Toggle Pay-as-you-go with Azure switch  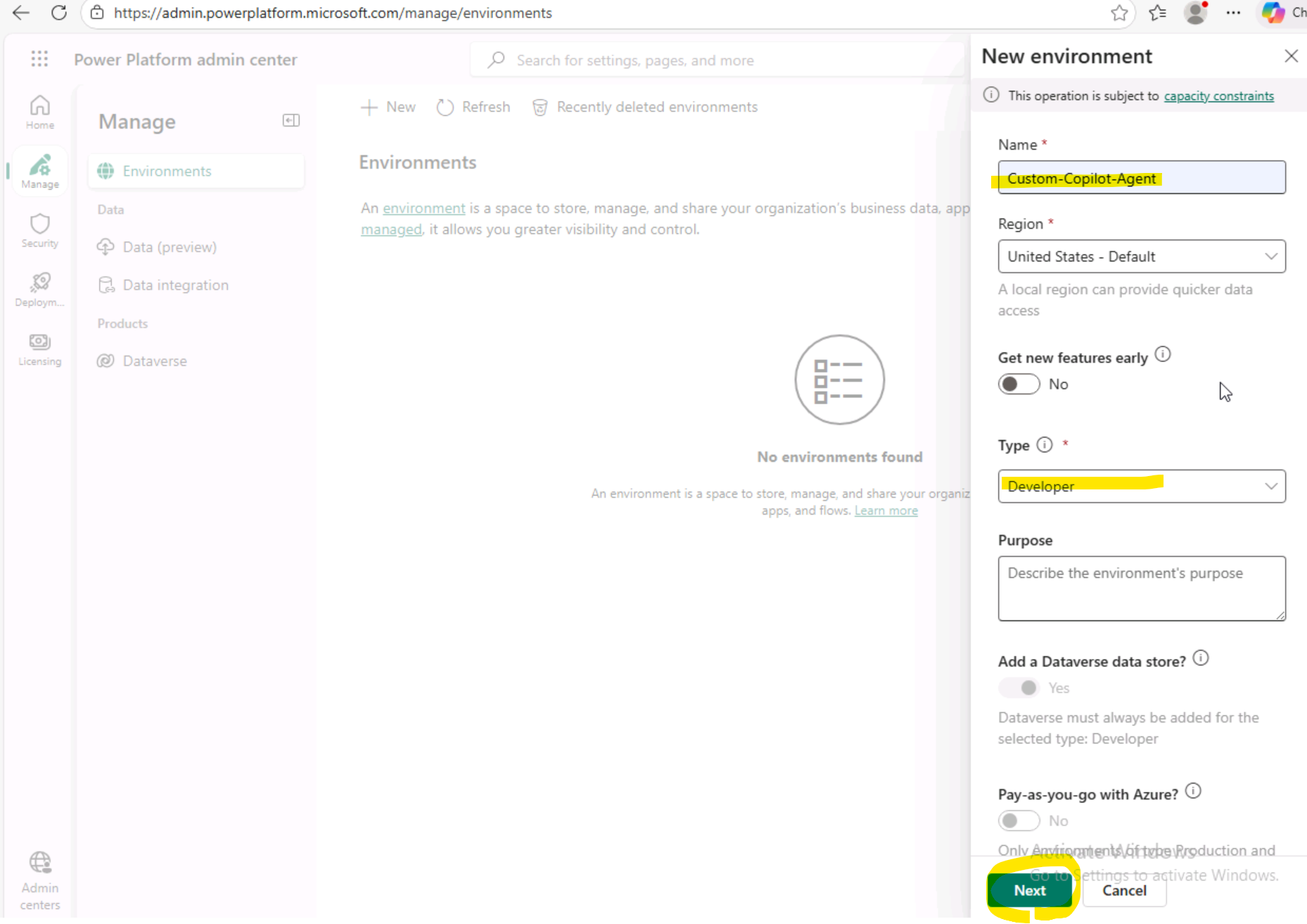pyautogui.click(x=1019, y=821)
